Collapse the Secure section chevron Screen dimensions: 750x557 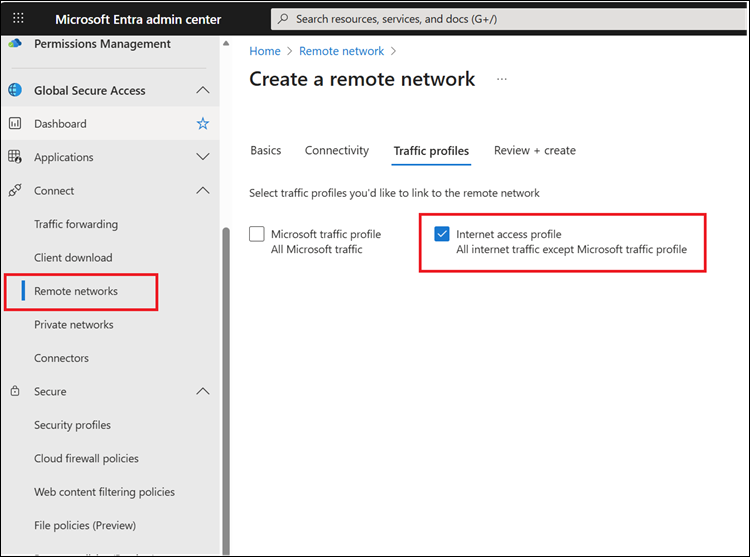click(203, 392)
